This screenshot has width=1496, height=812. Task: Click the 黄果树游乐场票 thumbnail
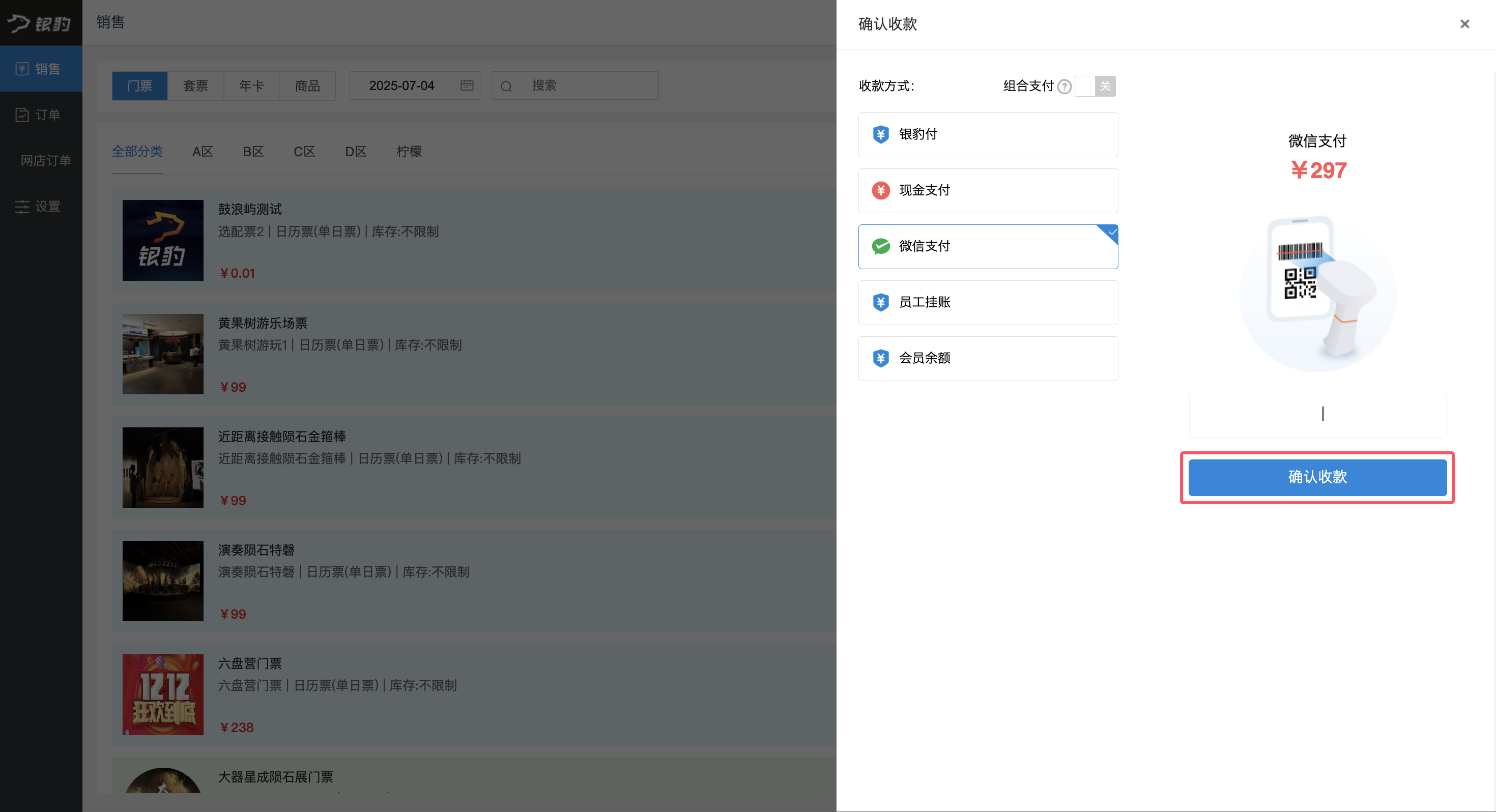click(163, 354)
